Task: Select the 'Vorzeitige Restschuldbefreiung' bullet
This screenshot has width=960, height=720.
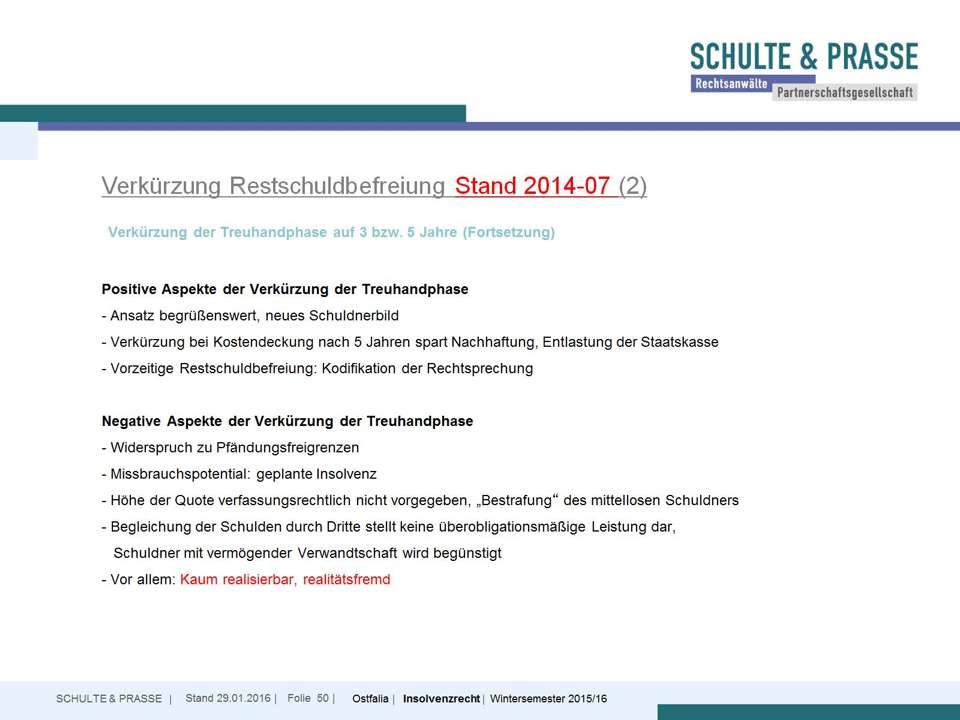Action: [317, 368]
